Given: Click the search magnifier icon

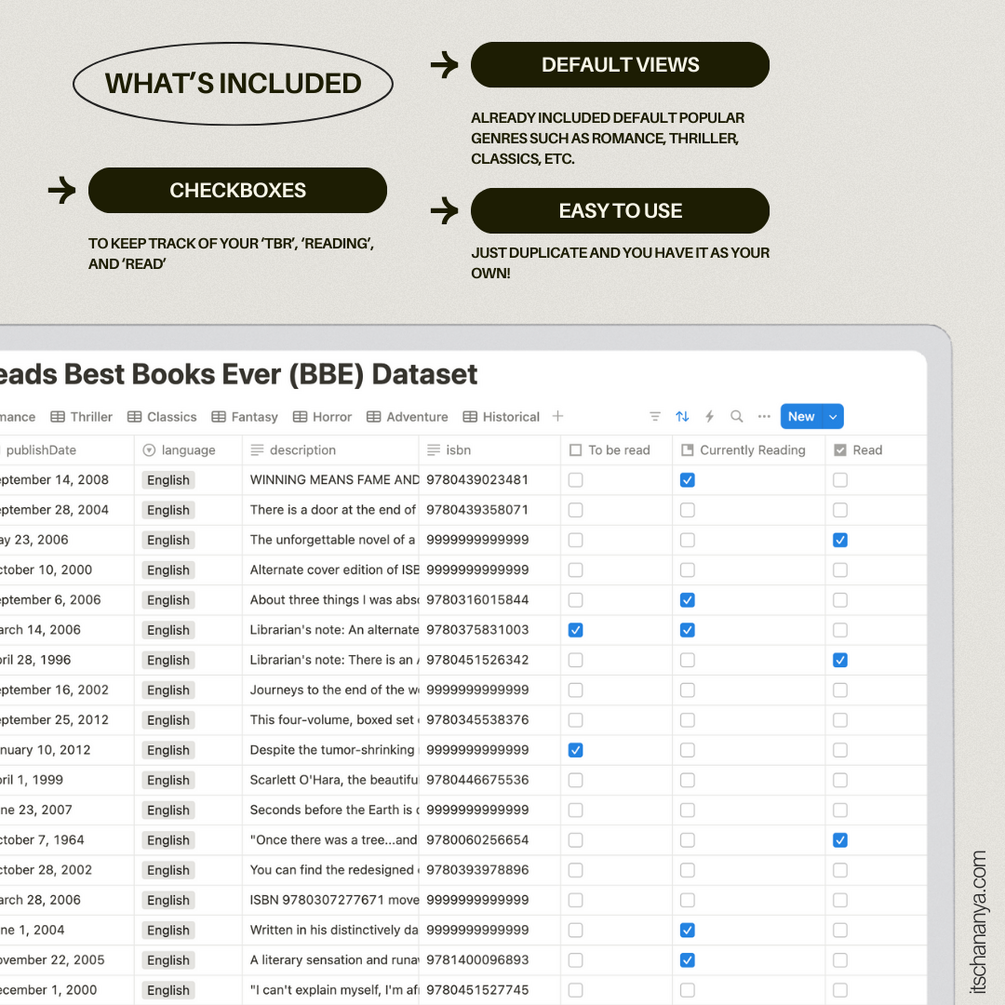Looking at the screenshot, I should pos(736,417).
